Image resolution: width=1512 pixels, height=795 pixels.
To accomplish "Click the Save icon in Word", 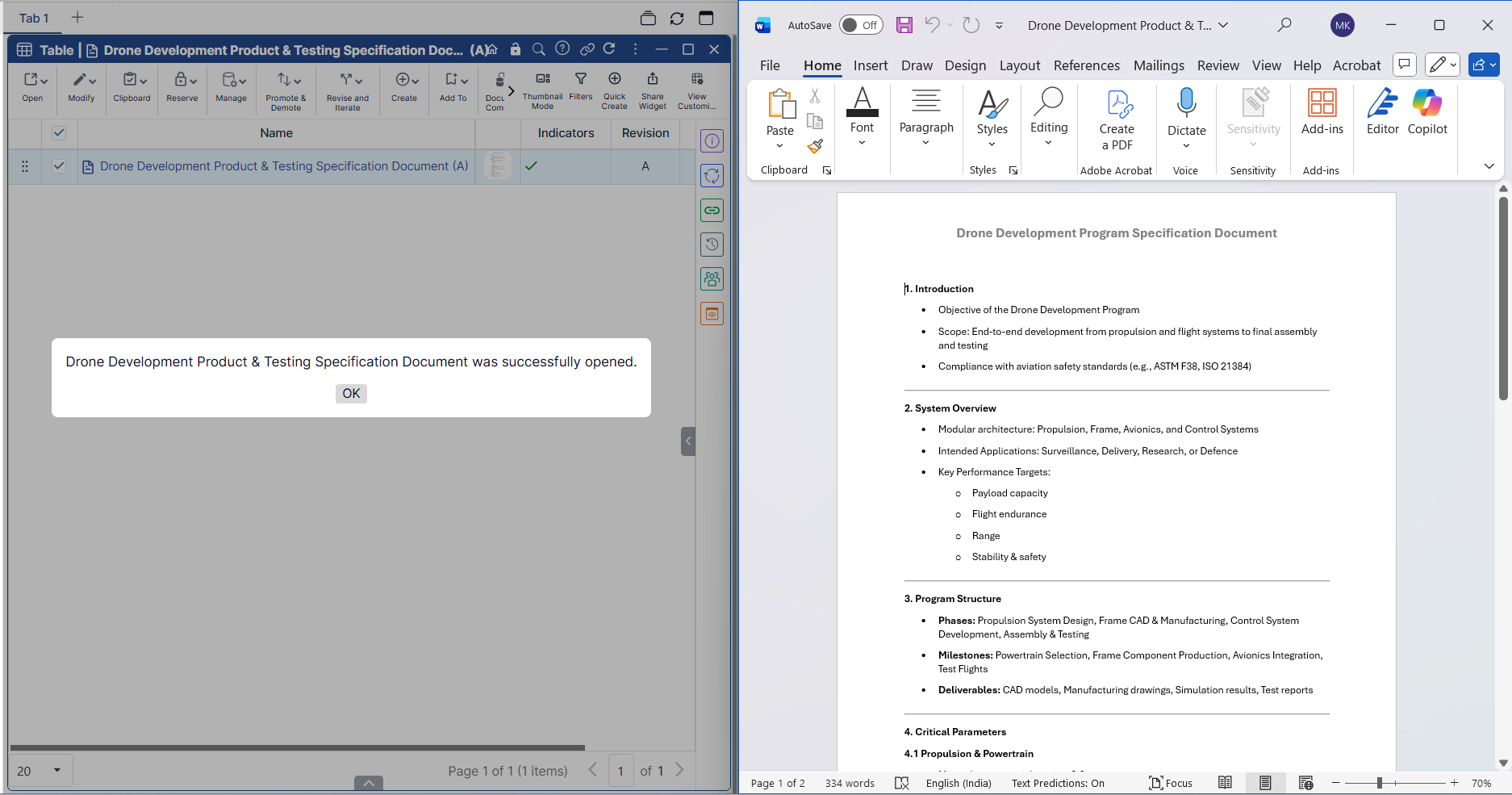I will click(x=904, y=25).
